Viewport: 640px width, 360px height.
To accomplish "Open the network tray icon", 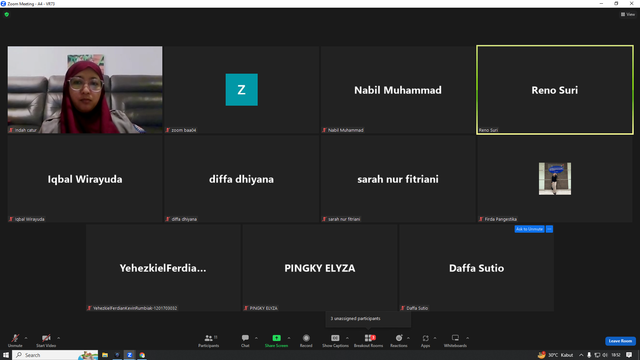I will pyautogui.click(x=597, y=355).
